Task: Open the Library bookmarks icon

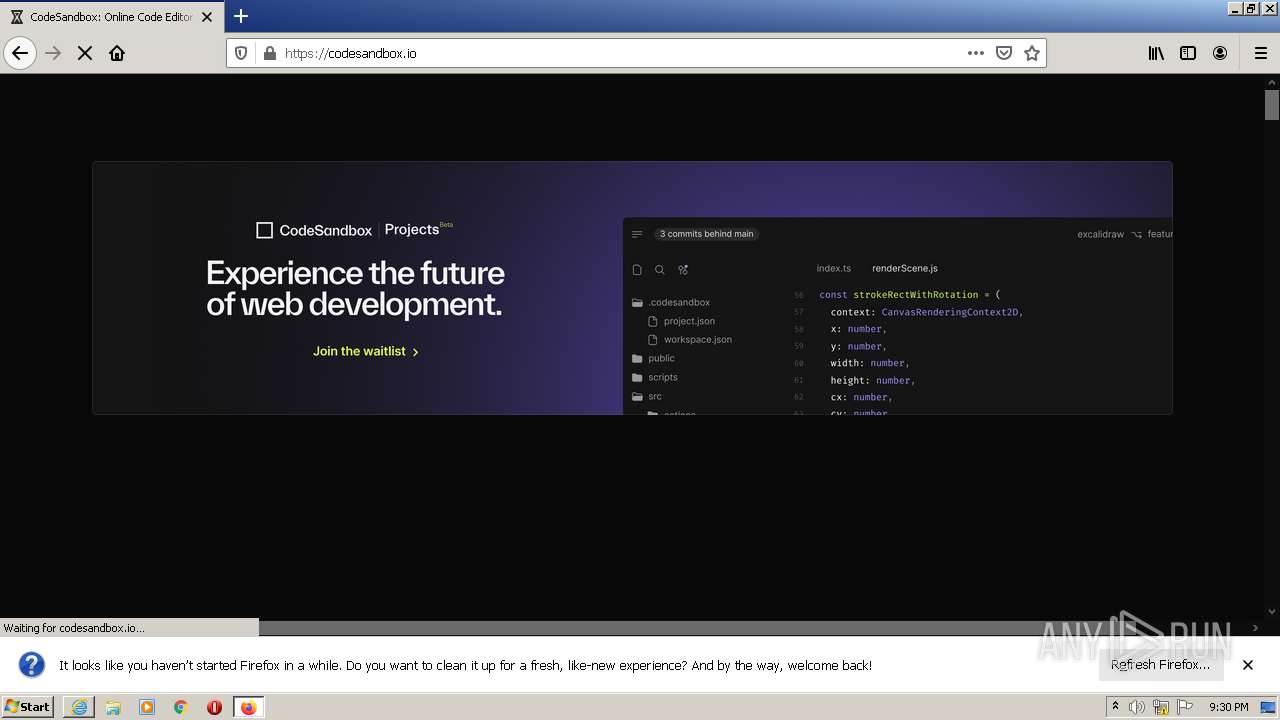Action: [x=1156, y=53]
